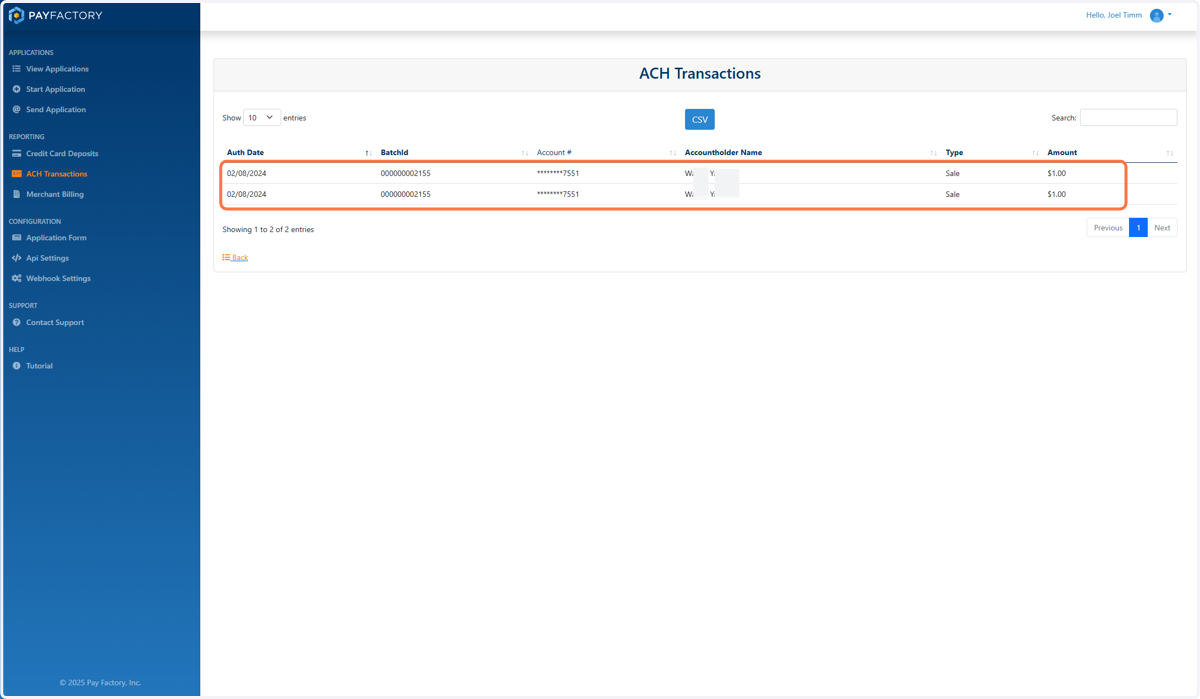Click 02/08/2024 in first table row
The height and width of the screenshot is (699, 1200).
tap(246, 173)
